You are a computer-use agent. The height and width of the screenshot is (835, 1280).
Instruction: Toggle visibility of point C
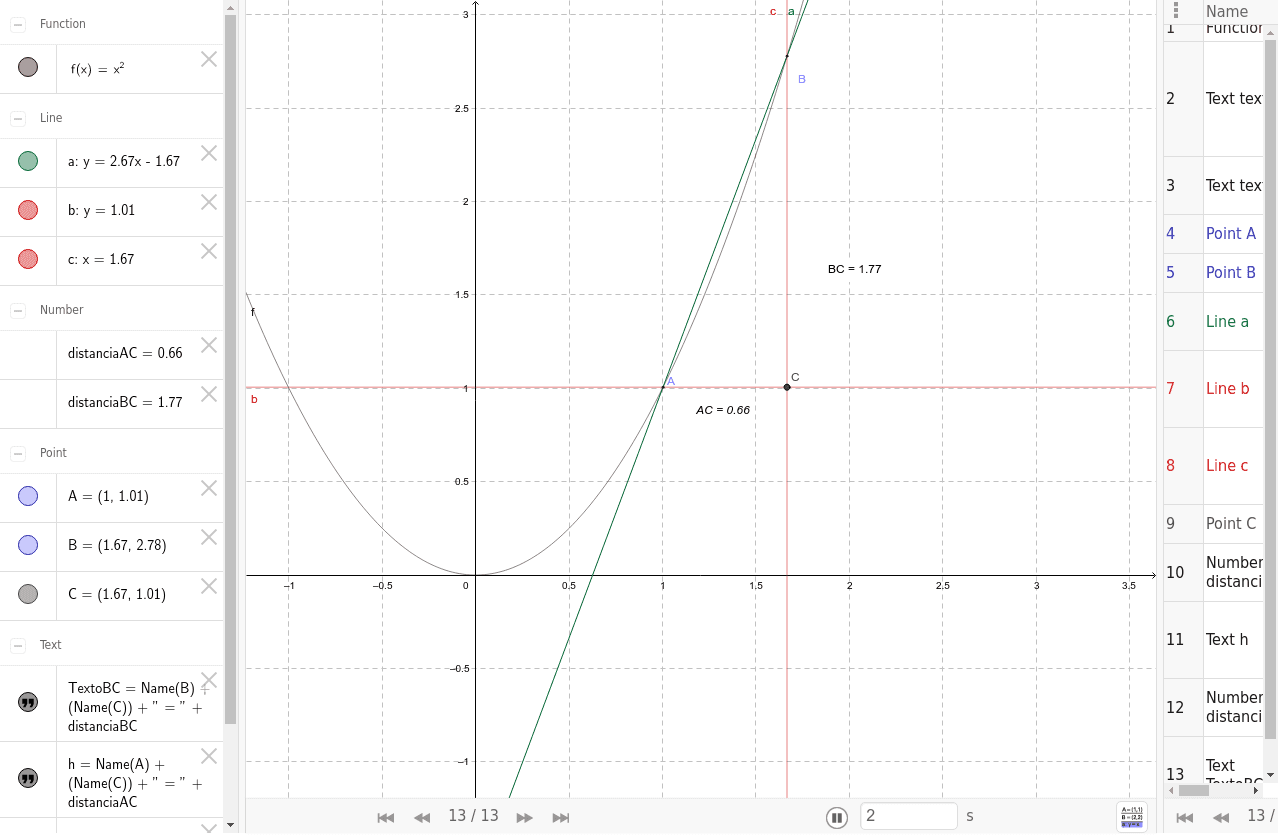click(28, 594)
